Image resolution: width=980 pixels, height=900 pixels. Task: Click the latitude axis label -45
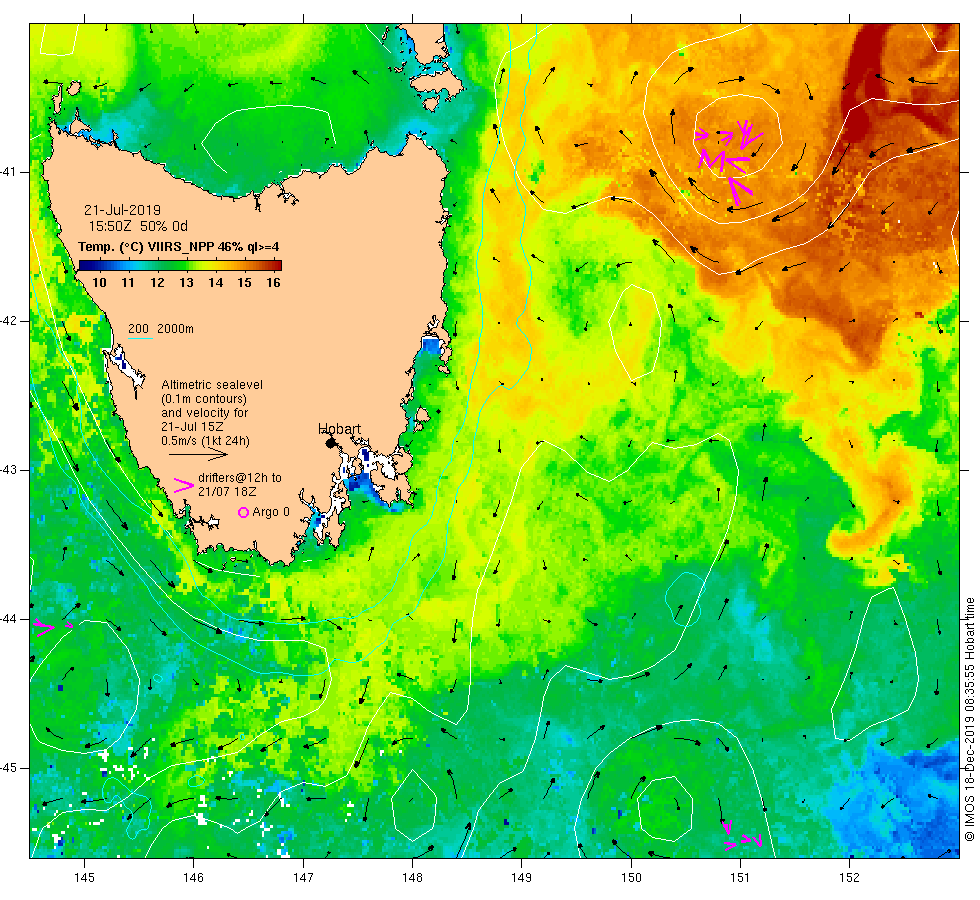coord(11,768)
